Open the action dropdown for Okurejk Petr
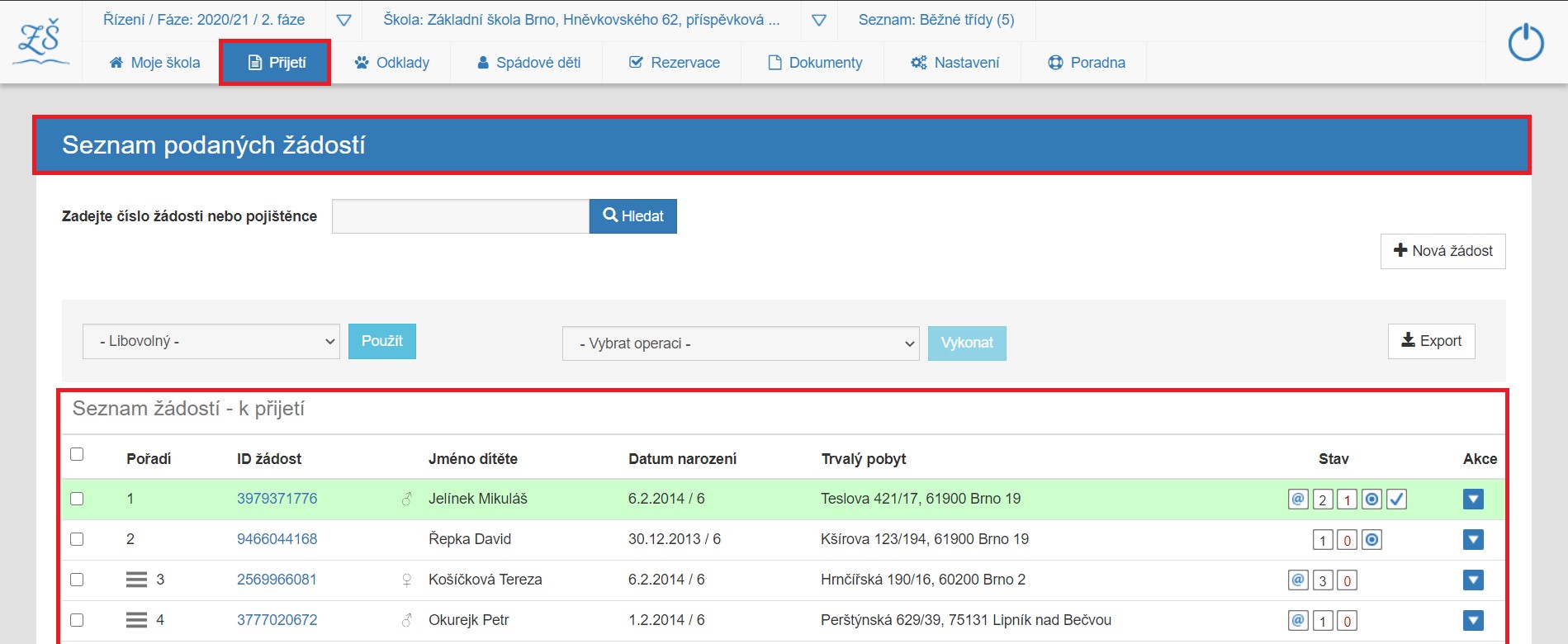This screenshot has height=644, width=1568. [1473, 621]
